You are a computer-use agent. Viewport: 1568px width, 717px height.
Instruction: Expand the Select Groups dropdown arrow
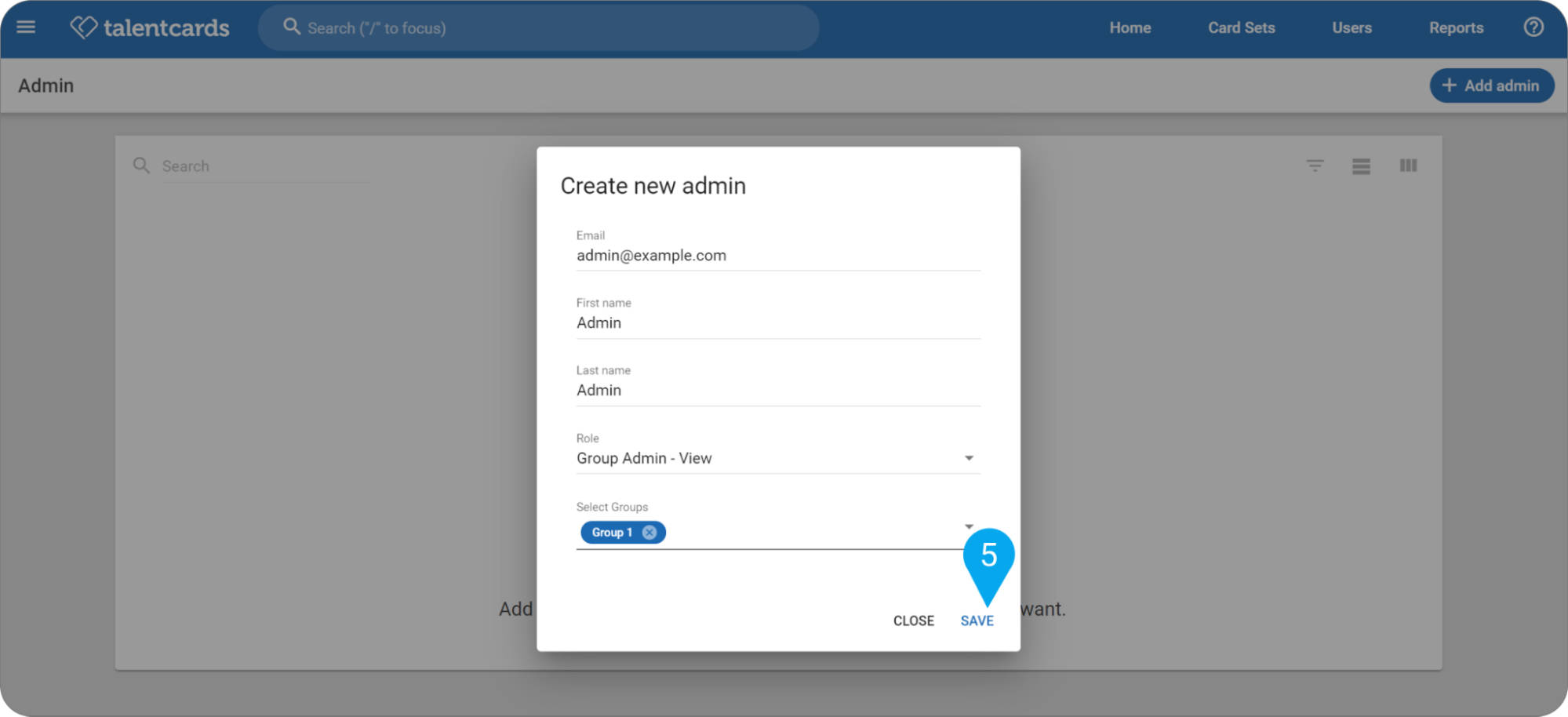(969, 526)
